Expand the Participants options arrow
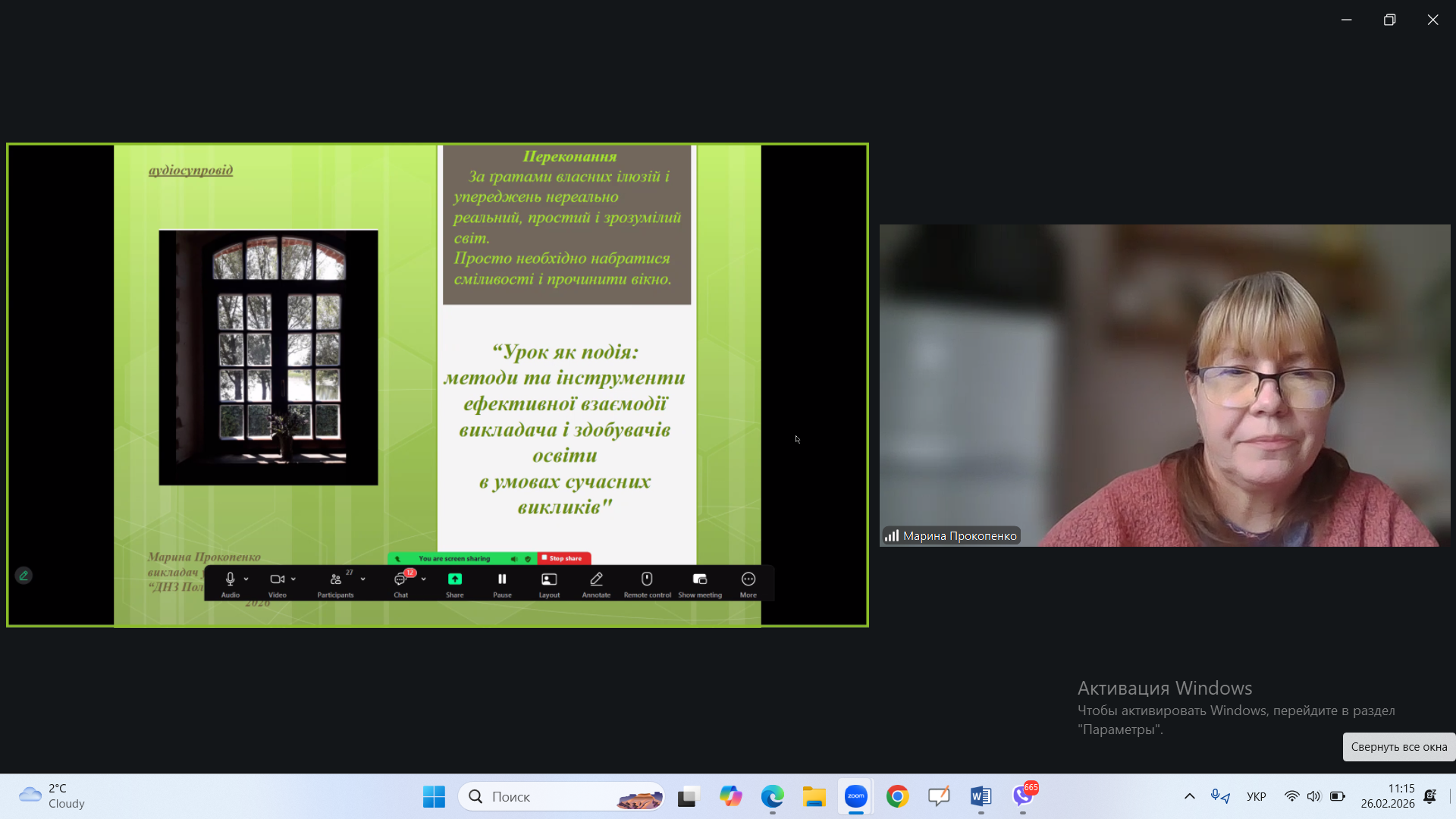Screen dimensions: 1456x819 click(x=363, y=579)
